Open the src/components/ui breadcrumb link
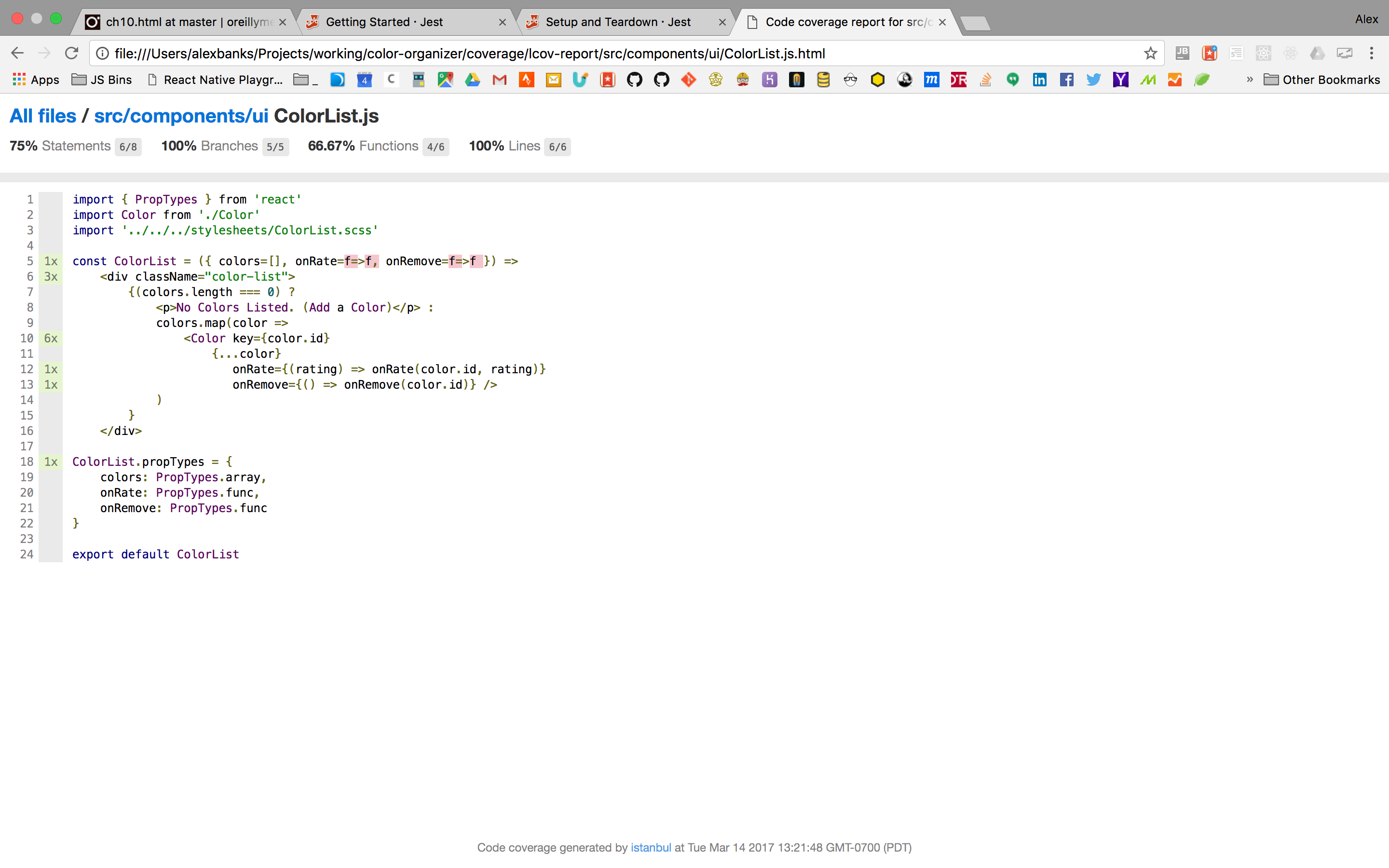The width and height of the screenshot is (1389, 868). click(181, 116)
